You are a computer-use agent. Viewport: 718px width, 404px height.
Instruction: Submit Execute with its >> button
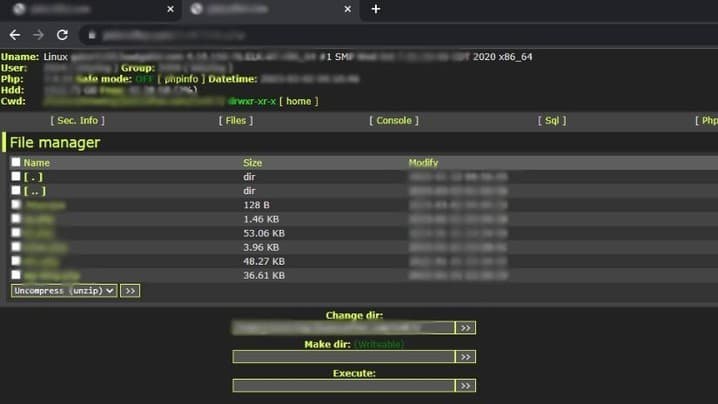(466, 386)
